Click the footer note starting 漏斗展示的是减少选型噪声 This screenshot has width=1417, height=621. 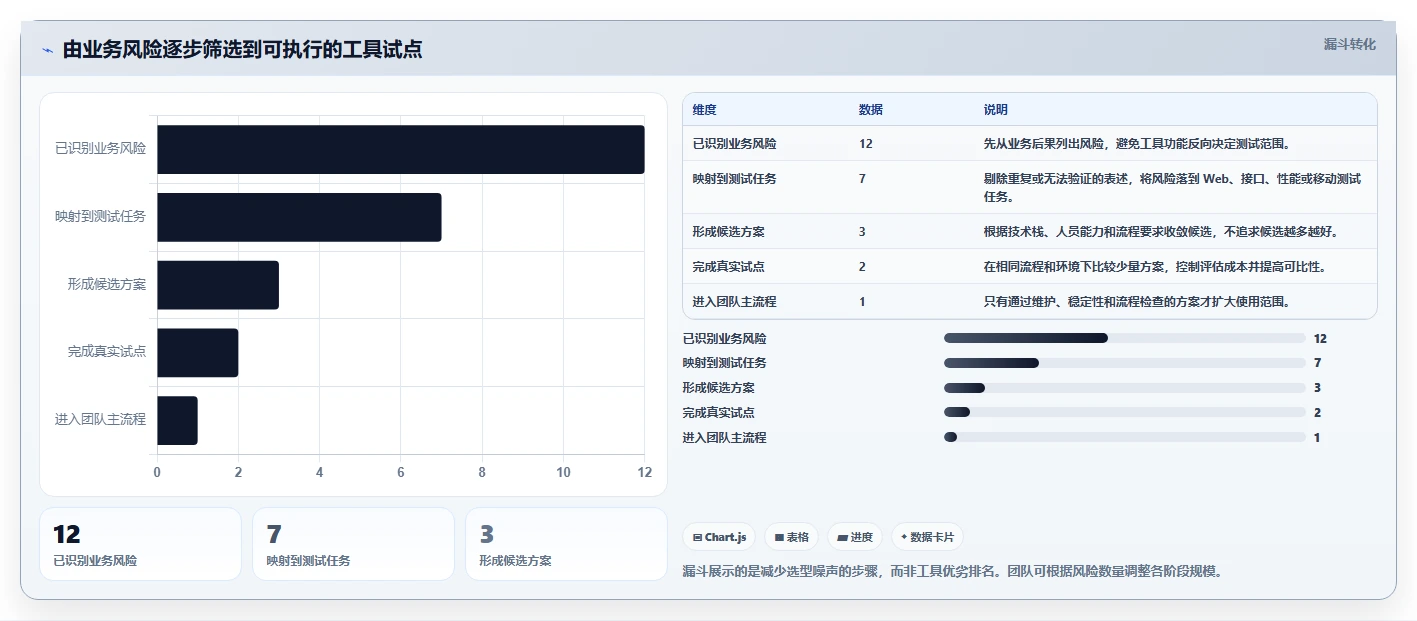point(953,572)
